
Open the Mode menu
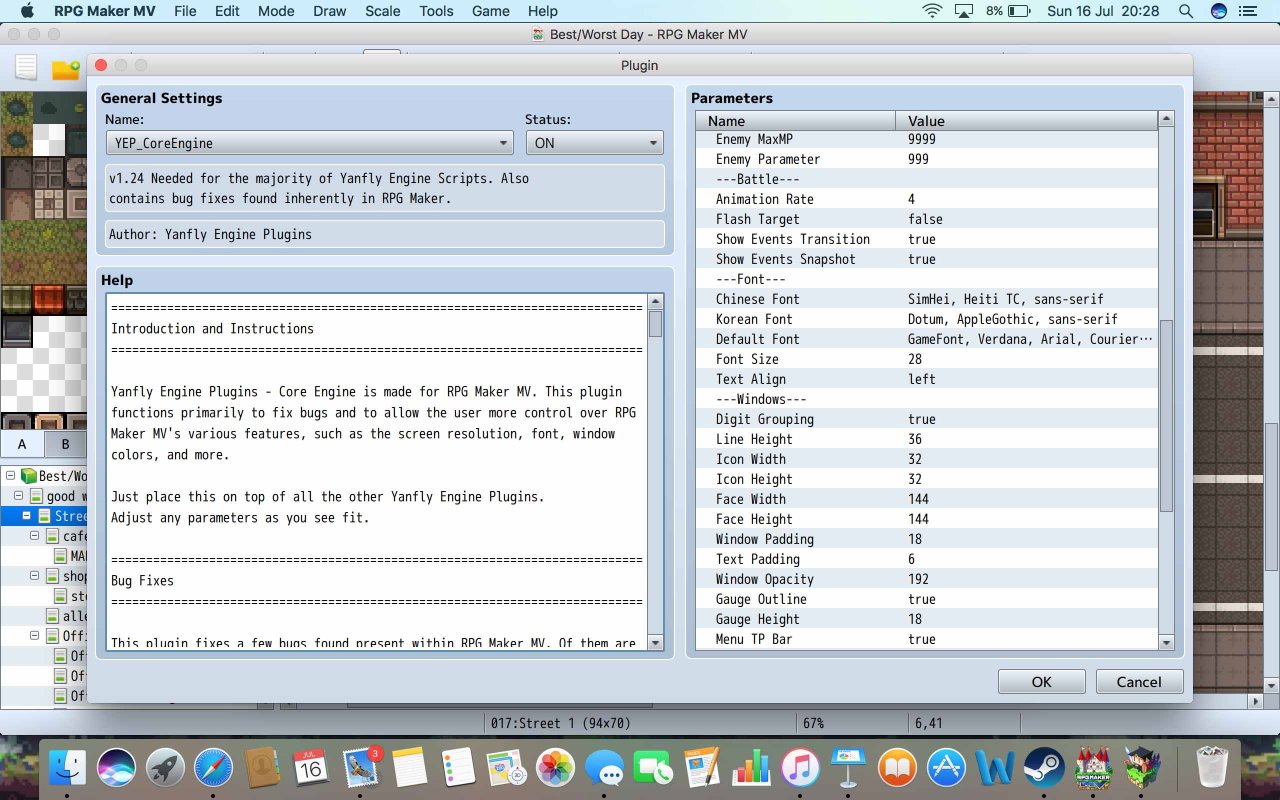(276, 11)
